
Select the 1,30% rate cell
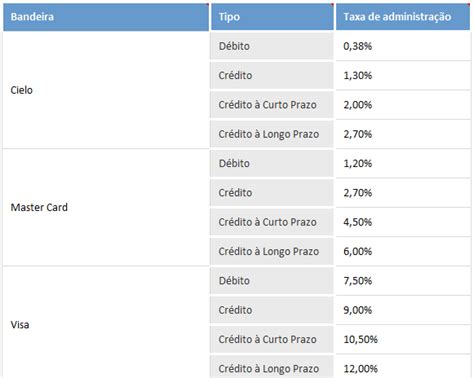[403, 75]
